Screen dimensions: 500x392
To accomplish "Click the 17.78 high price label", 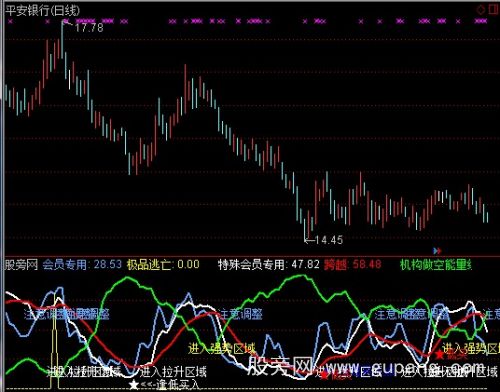I will (x=89, y=27).
